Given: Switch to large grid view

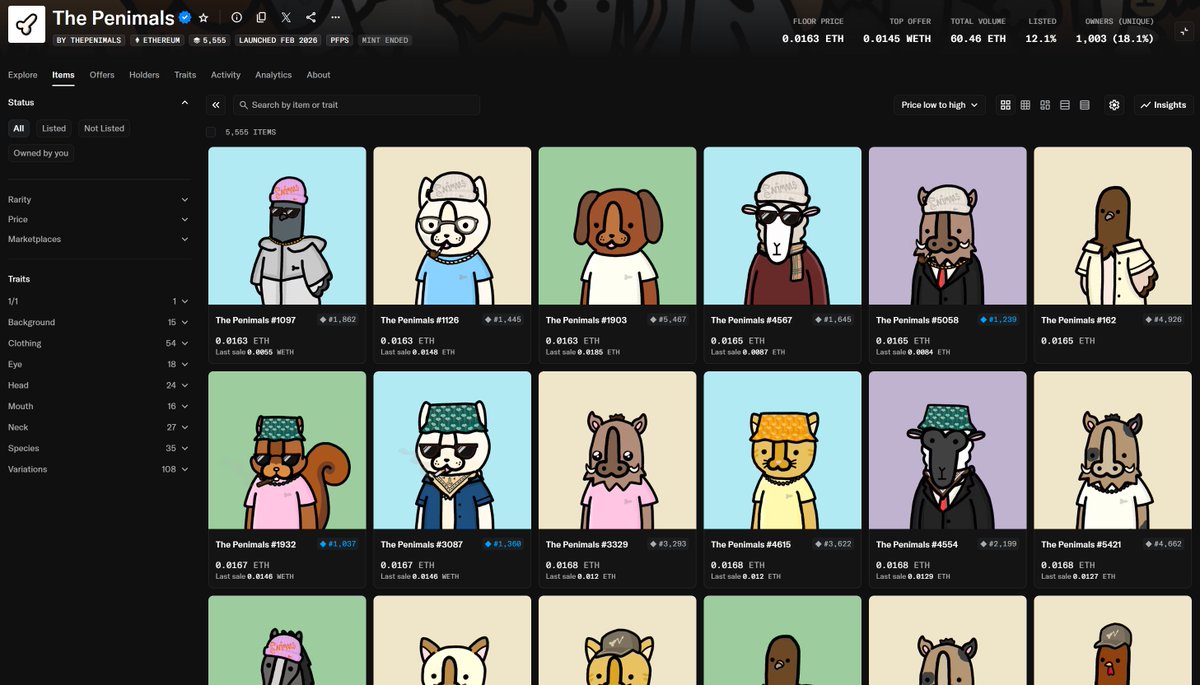Looking at the screenshot, I should pyautogui.click(x=1006, y=105).
